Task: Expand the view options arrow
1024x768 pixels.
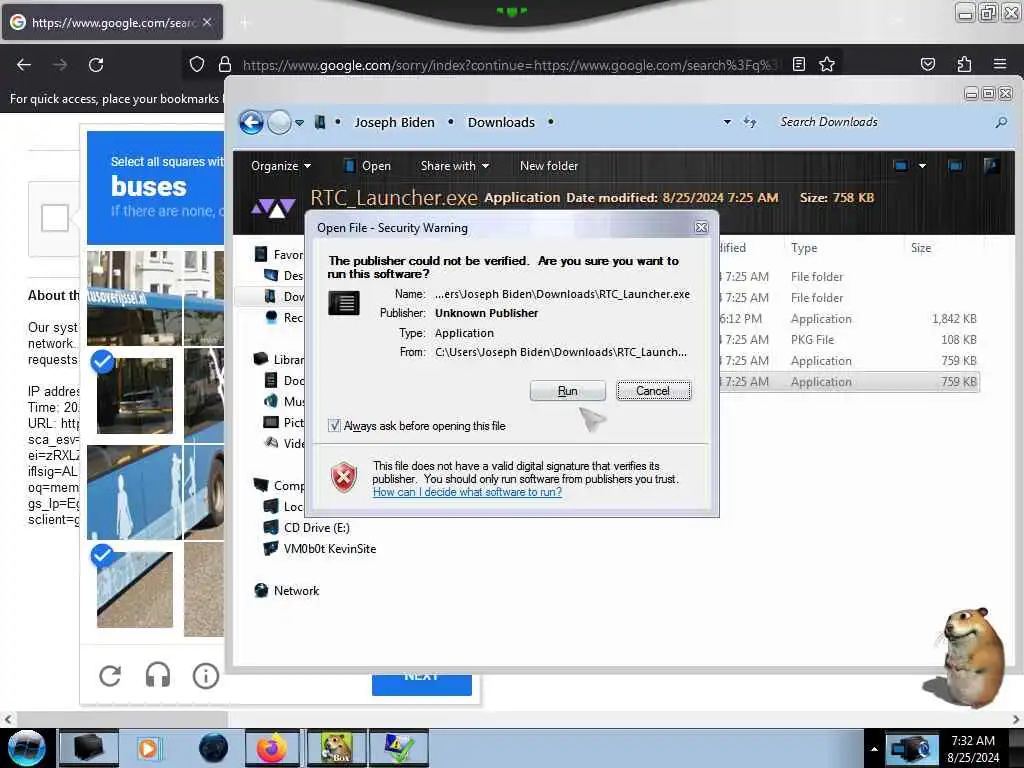Action: (x=922, y=166)
